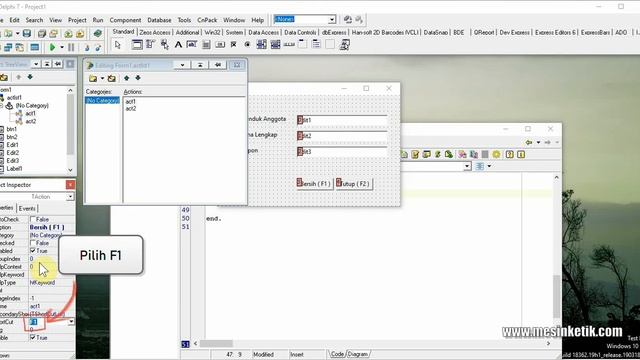Select the arrow pointer tool in palette

tap(118, 45)
